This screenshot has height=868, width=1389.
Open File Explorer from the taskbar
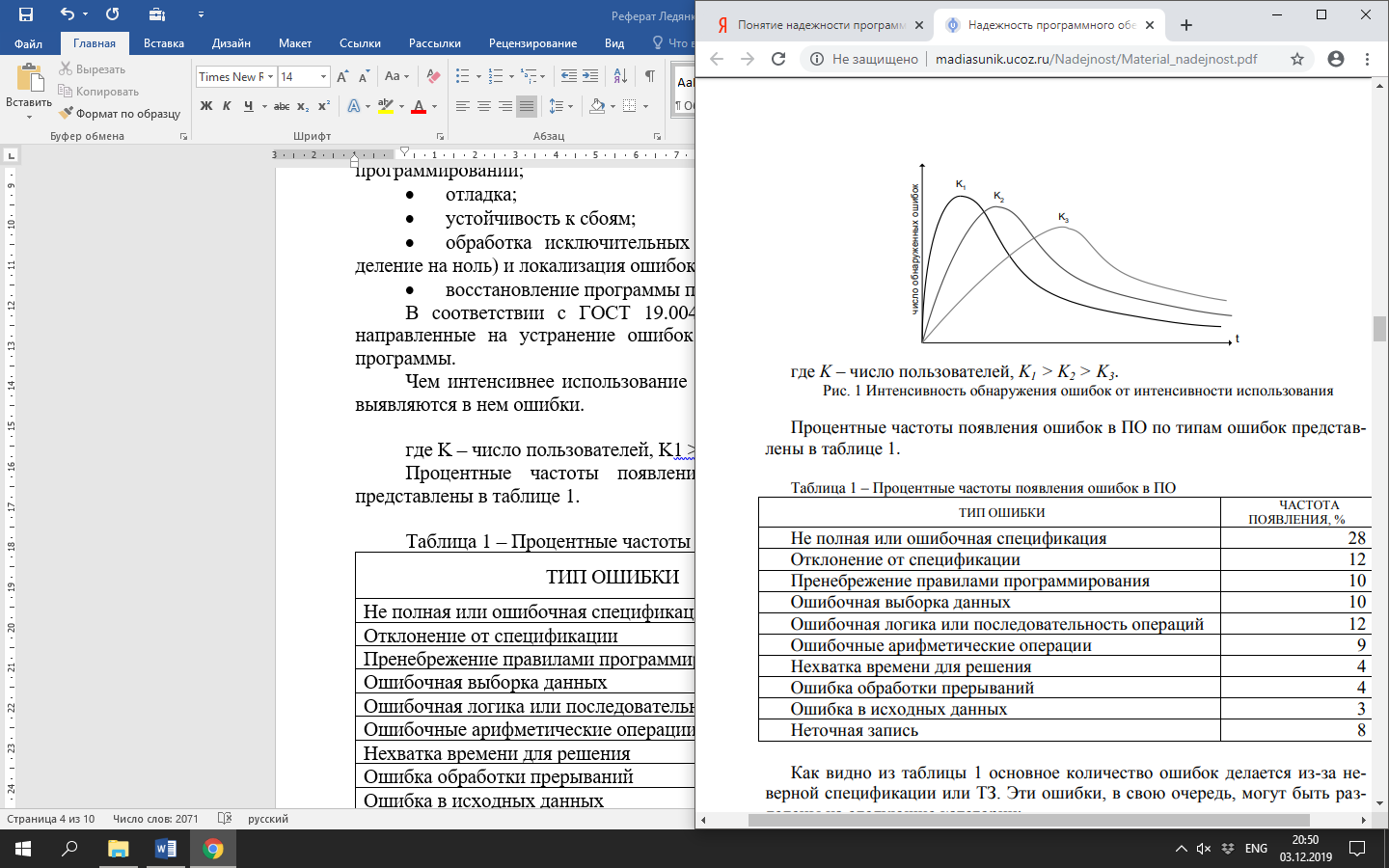118,849
